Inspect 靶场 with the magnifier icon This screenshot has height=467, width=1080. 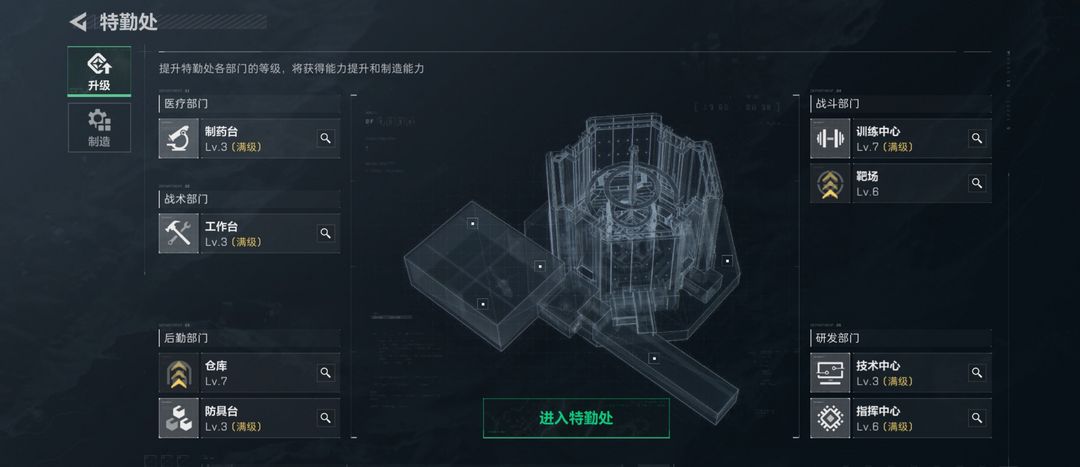(x=977, y=183)
